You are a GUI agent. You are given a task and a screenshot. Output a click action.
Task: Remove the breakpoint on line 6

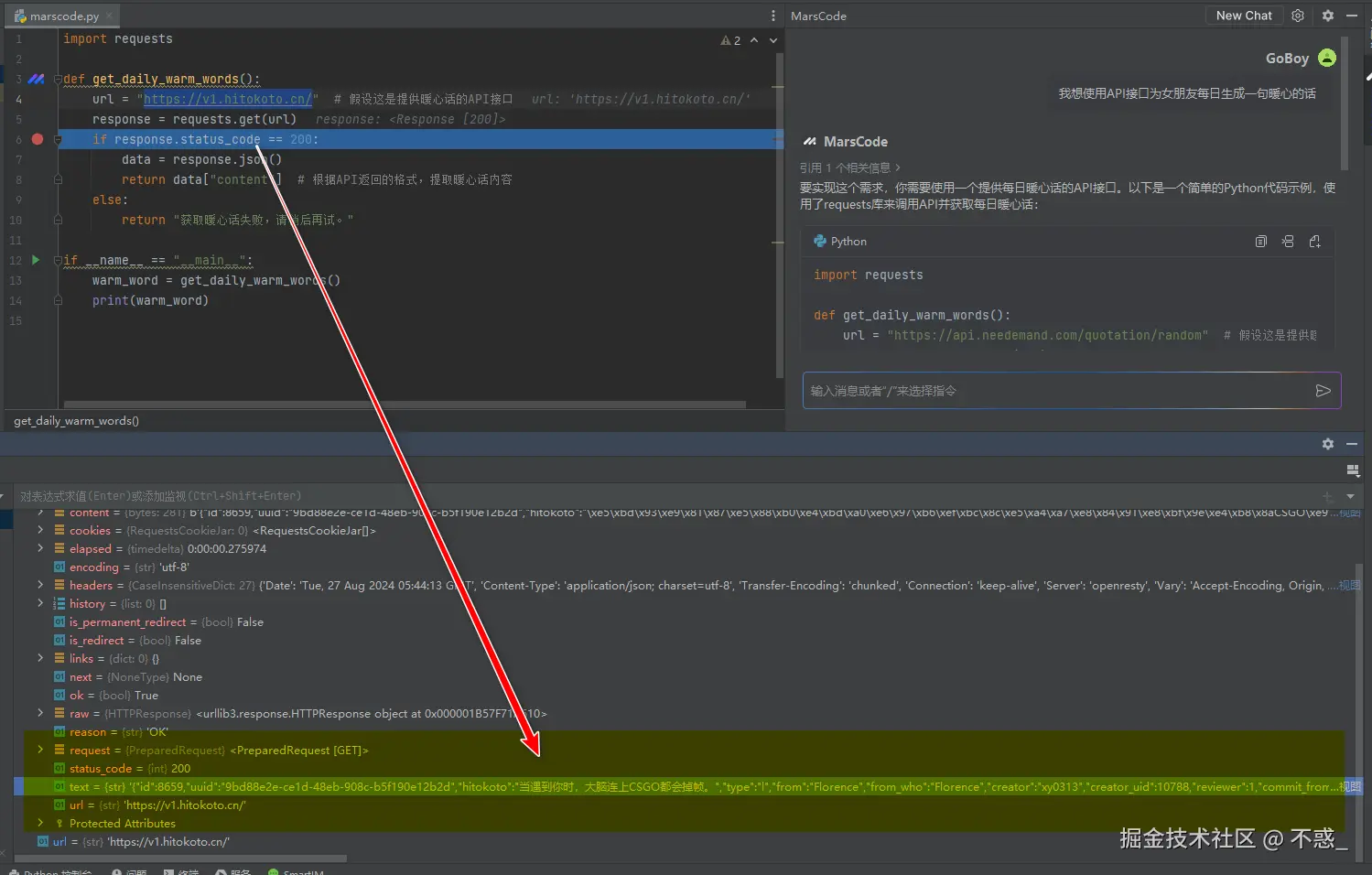[38, 139]
